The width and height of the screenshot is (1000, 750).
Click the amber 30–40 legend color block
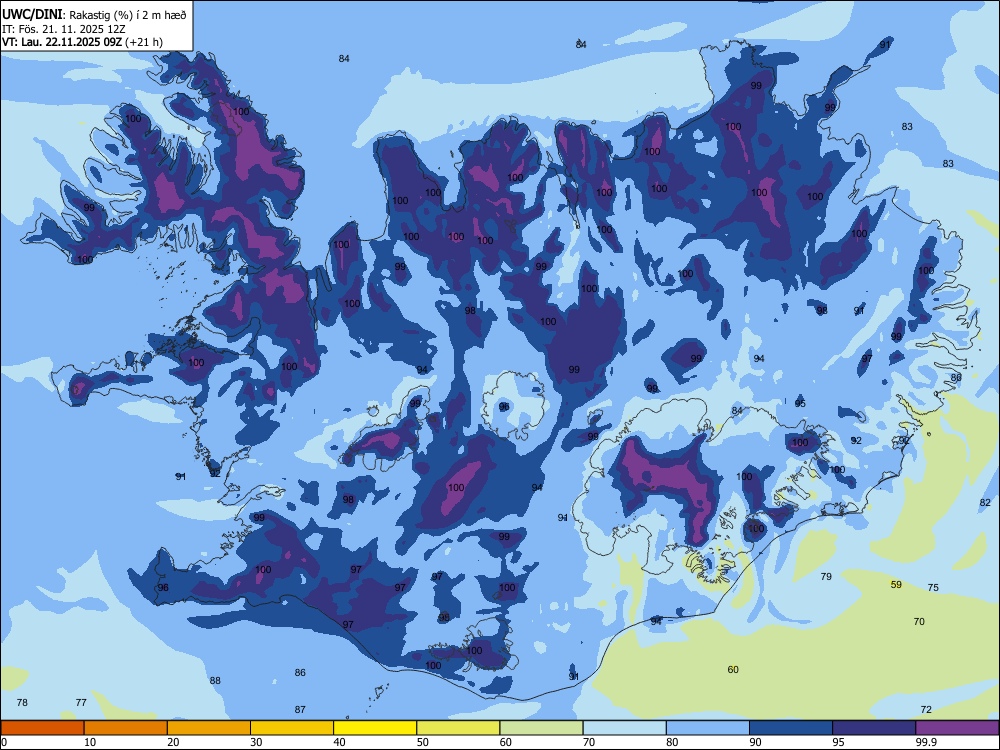coord(292,728)
